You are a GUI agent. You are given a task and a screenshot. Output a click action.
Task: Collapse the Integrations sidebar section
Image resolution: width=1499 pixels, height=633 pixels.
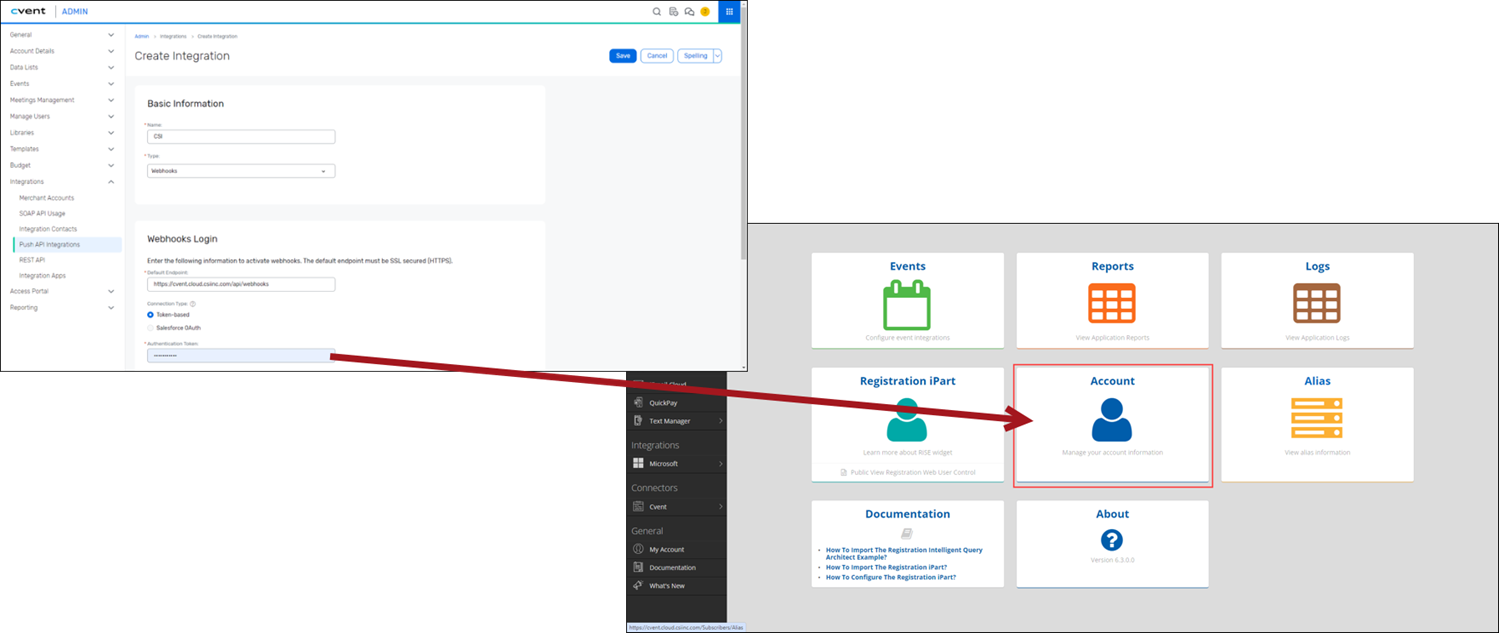coord(111,182)
